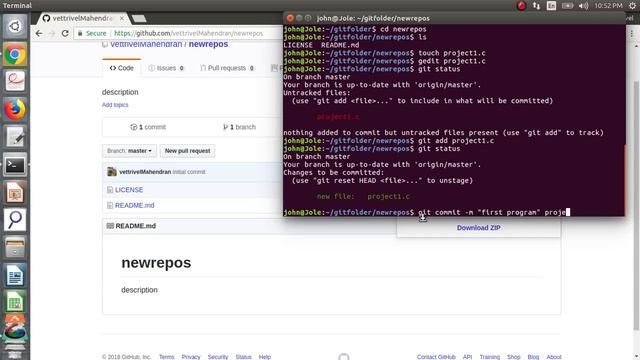
Task: Open the Help footer link
Action: pyautogui.click(x=265, y=357)
